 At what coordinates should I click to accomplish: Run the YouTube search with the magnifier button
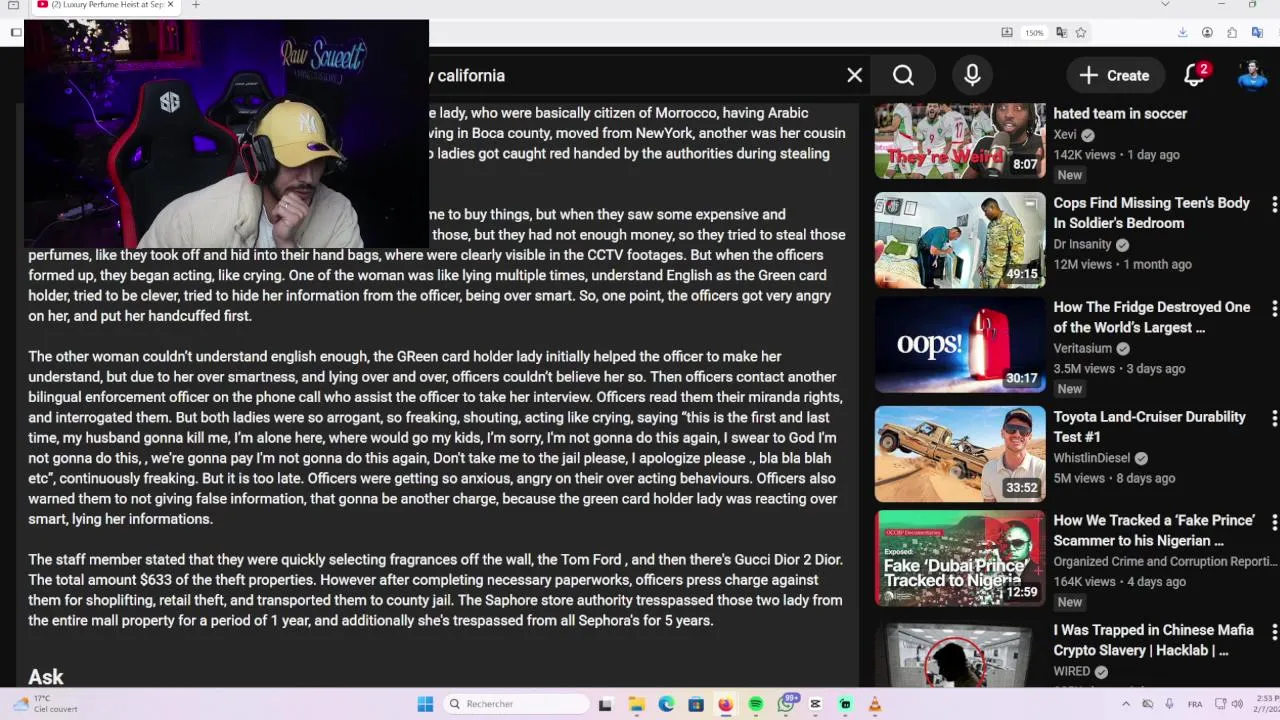click(903, 75)
